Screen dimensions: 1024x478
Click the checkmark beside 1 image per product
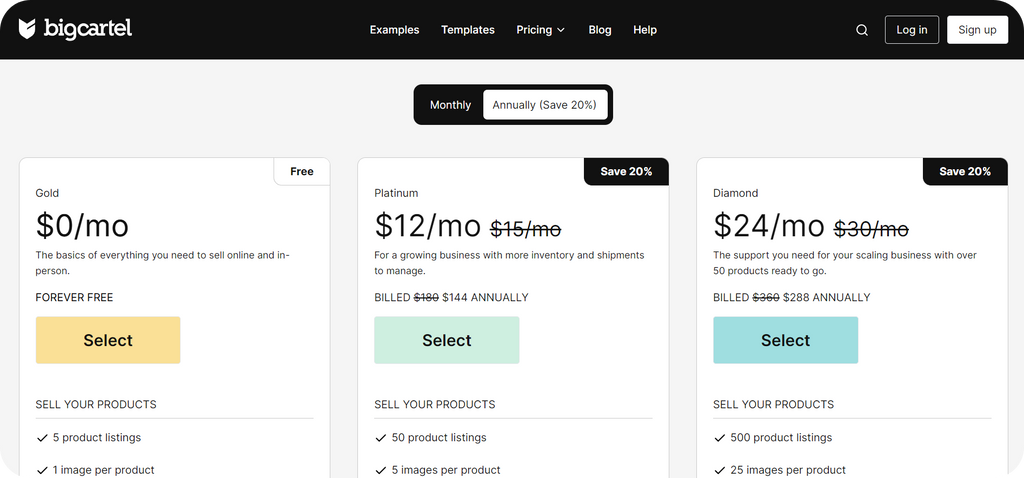[x=42, y=471]
